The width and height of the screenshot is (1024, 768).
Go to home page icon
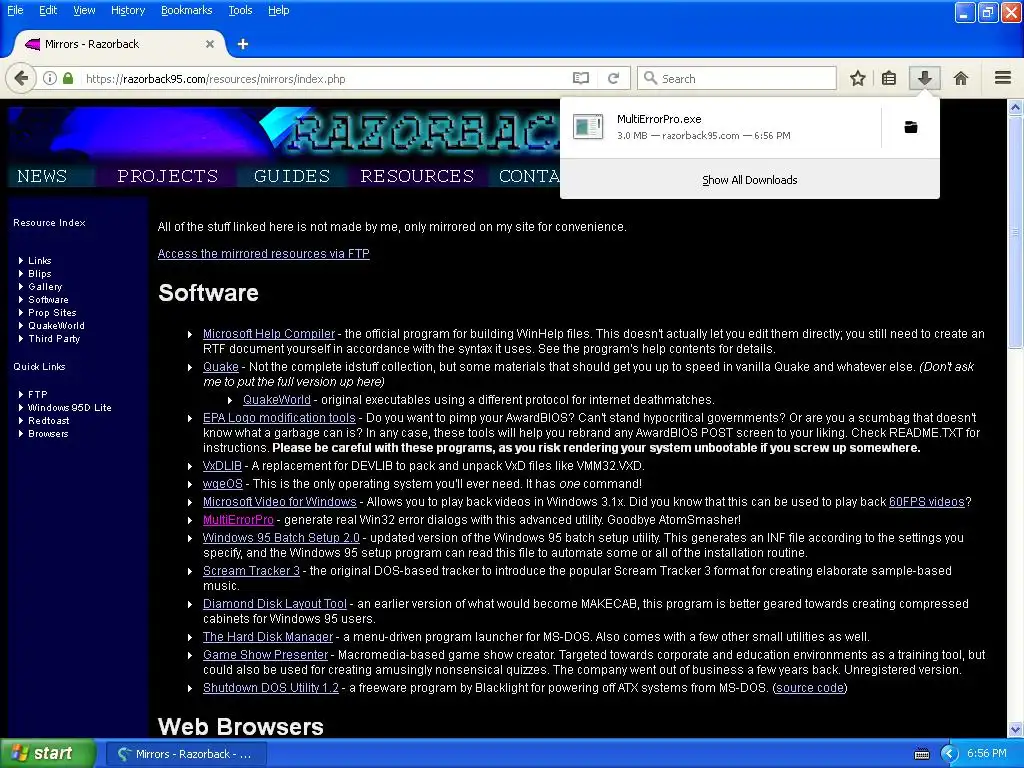(961, 78)
